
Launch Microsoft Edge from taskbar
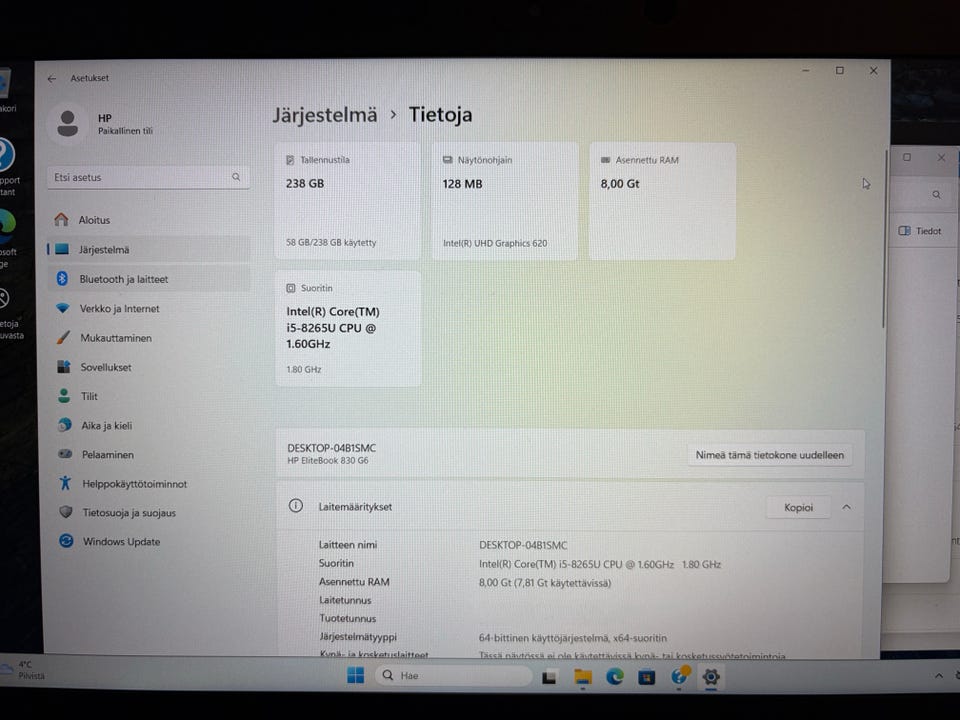(615, 676)
